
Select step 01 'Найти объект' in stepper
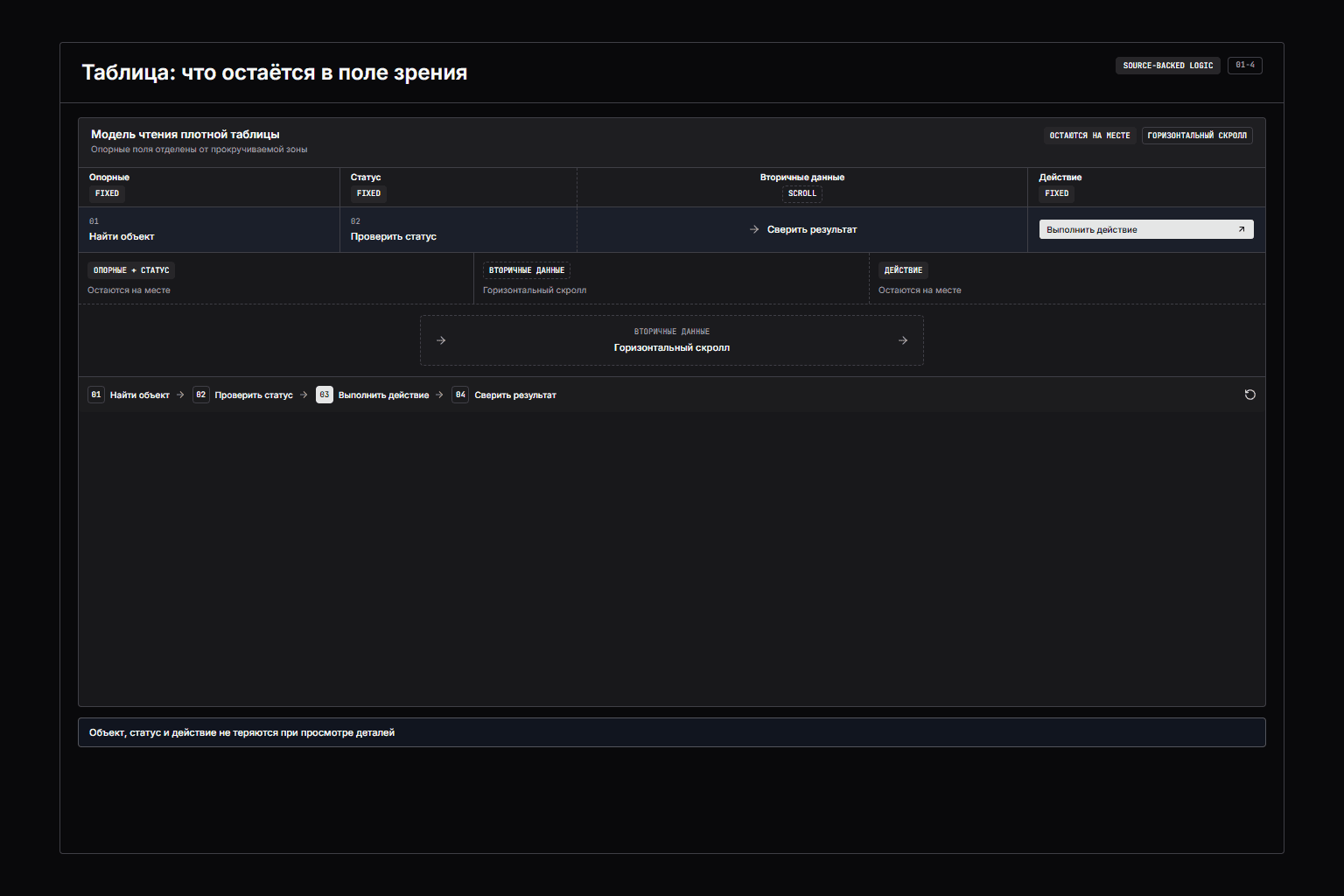click(129, 395)
